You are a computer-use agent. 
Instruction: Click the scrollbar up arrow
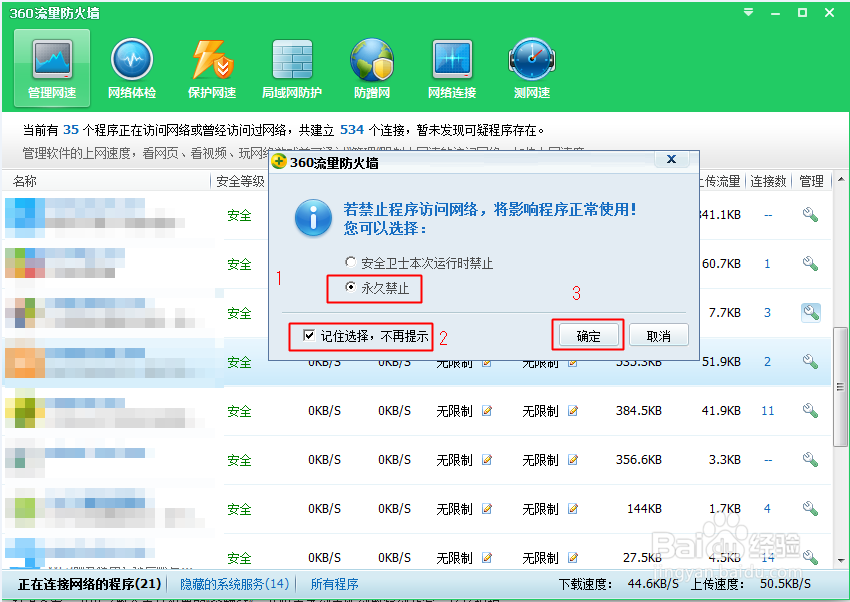coord(841,179)
